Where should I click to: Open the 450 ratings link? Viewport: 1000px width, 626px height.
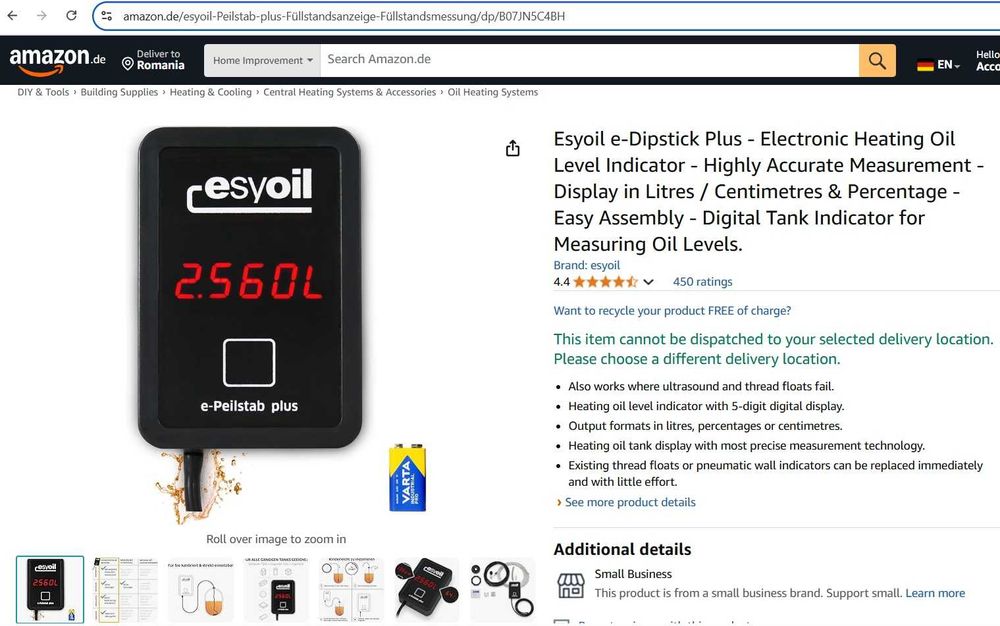click(702, 282)
